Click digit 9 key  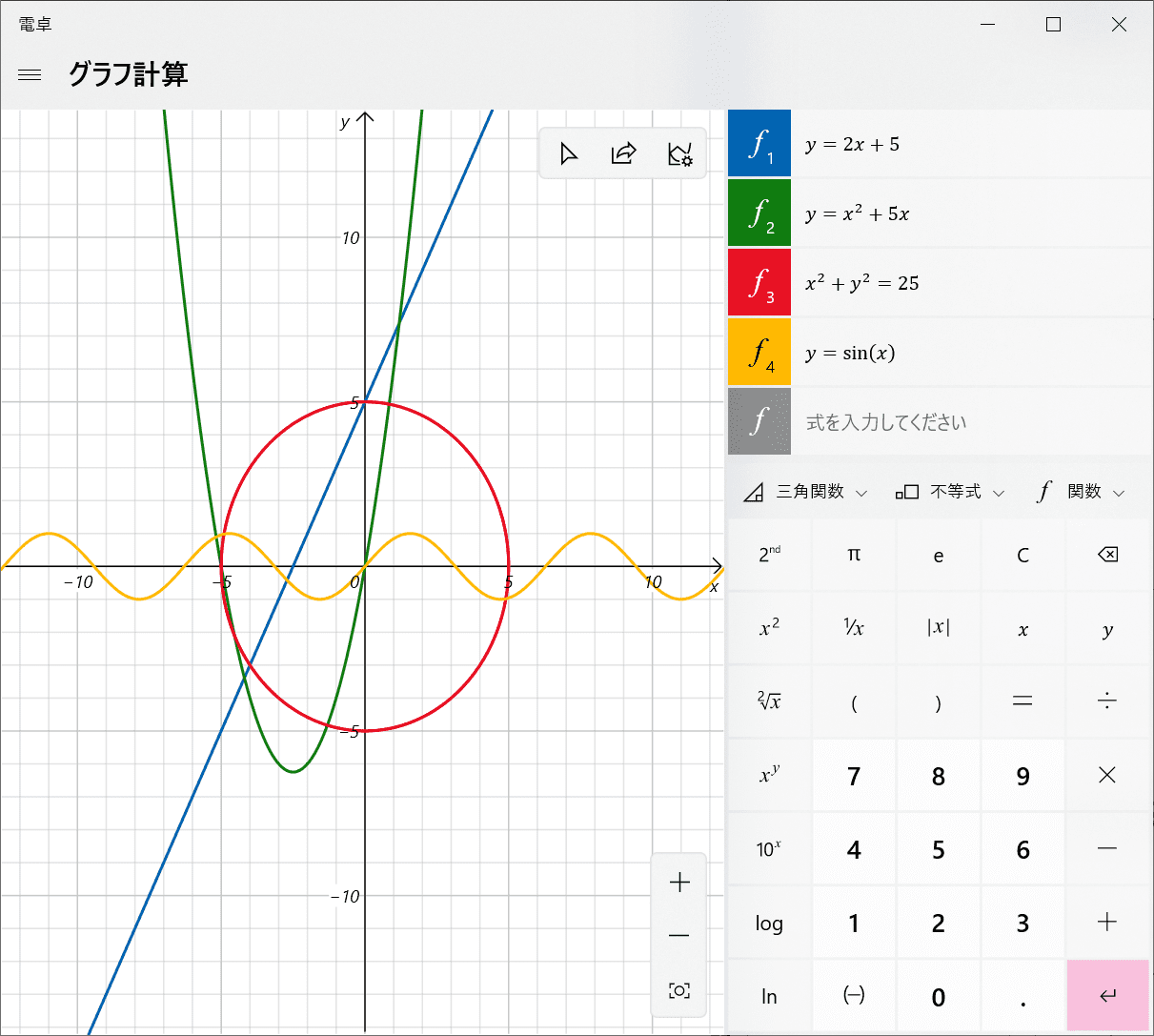[1022, 775]
